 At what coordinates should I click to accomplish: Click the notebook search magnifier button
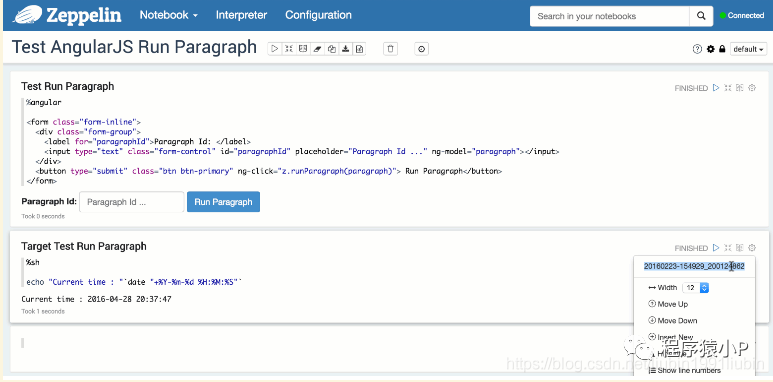click(x=701, y=16)
